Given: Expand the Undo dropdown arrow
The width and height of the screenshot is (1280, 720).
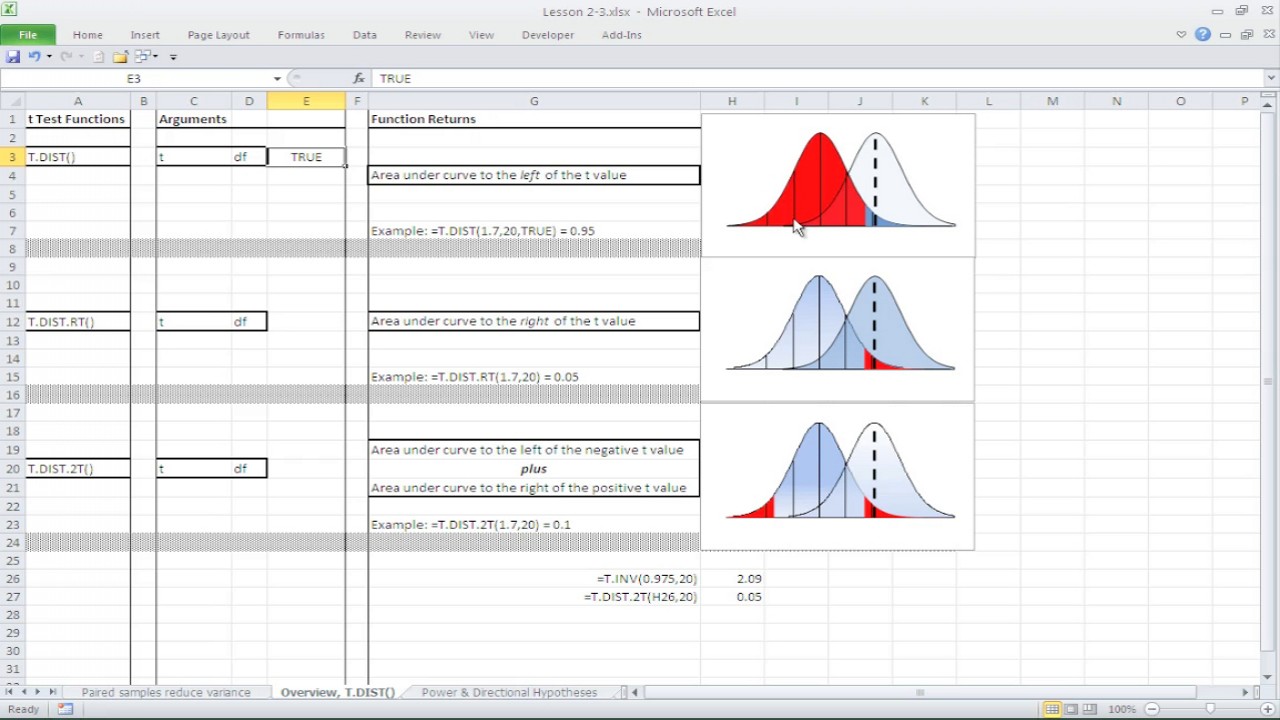Looking at the screenshot, I should (49, 56).
